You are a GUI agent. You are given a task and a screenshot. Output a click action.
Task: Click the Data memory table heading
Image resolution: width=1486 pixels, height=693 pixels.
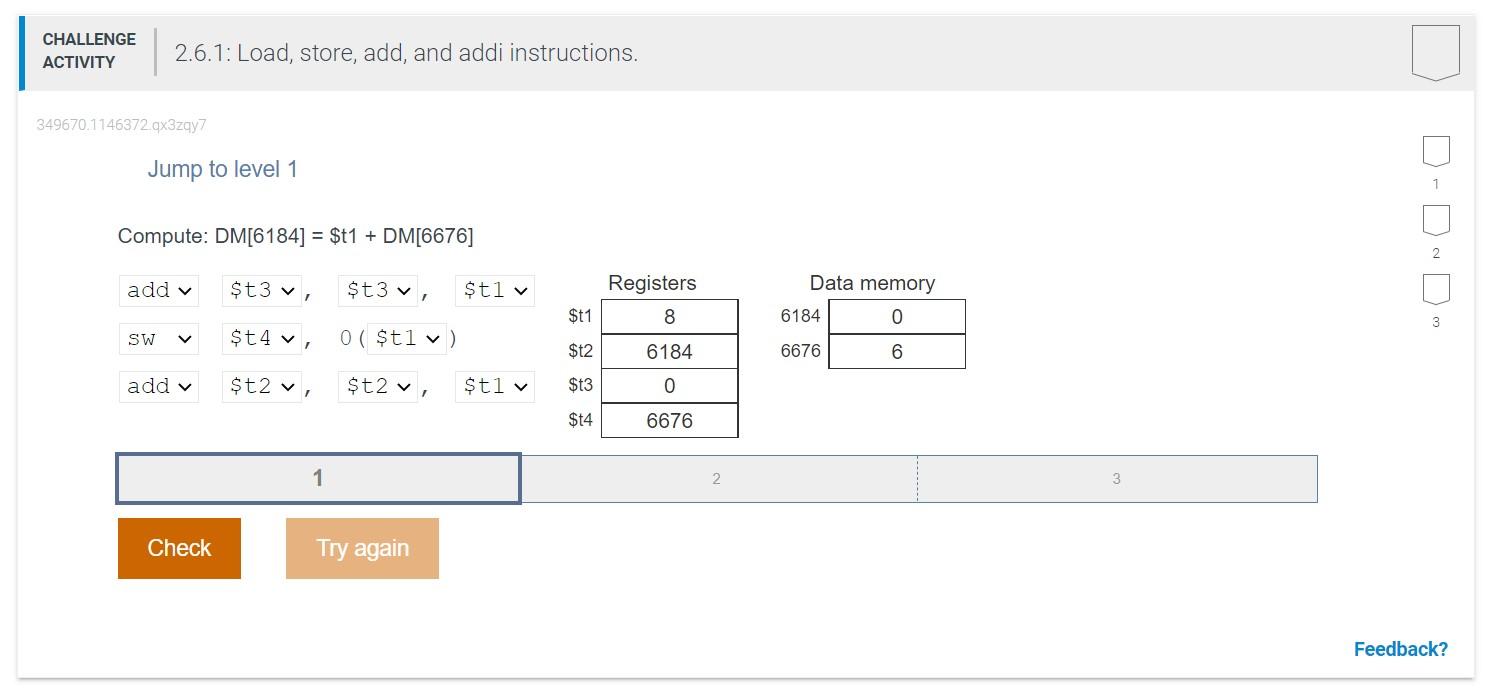872,283
